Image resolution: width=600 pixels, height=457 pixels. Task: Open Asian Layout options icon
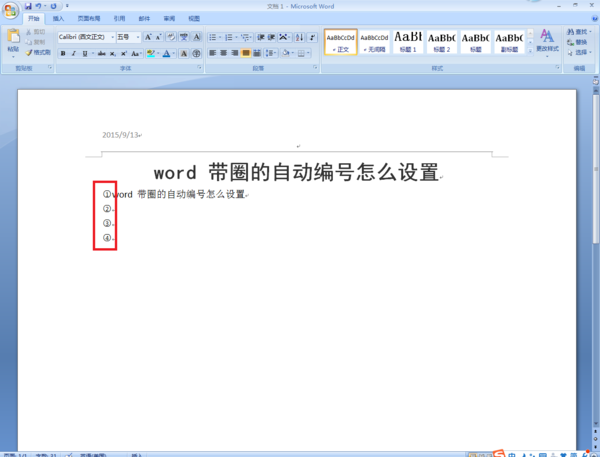[x=284, y=37]
